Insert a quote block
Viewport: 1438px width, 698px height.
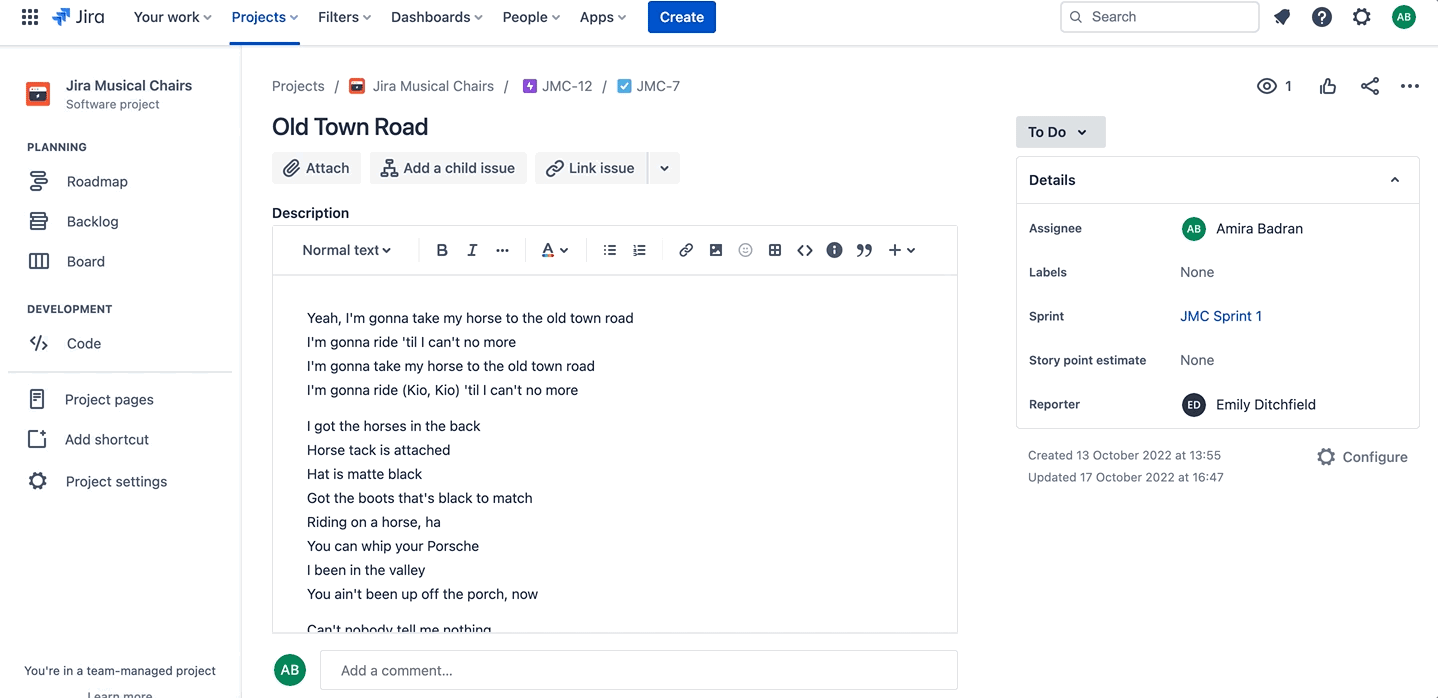click(864, 250)
